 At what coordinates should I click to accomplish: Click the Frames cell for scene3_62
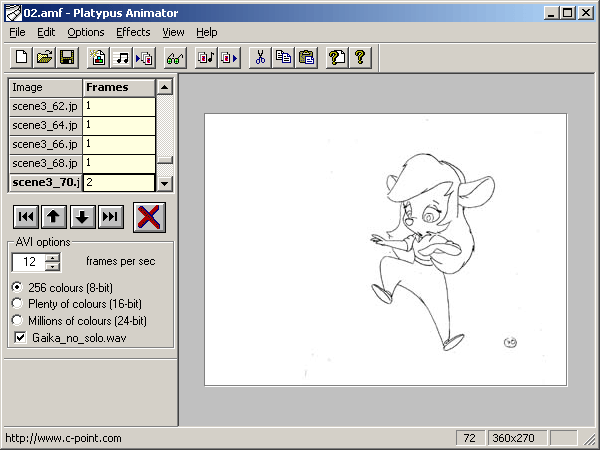[x=119, y=106]
